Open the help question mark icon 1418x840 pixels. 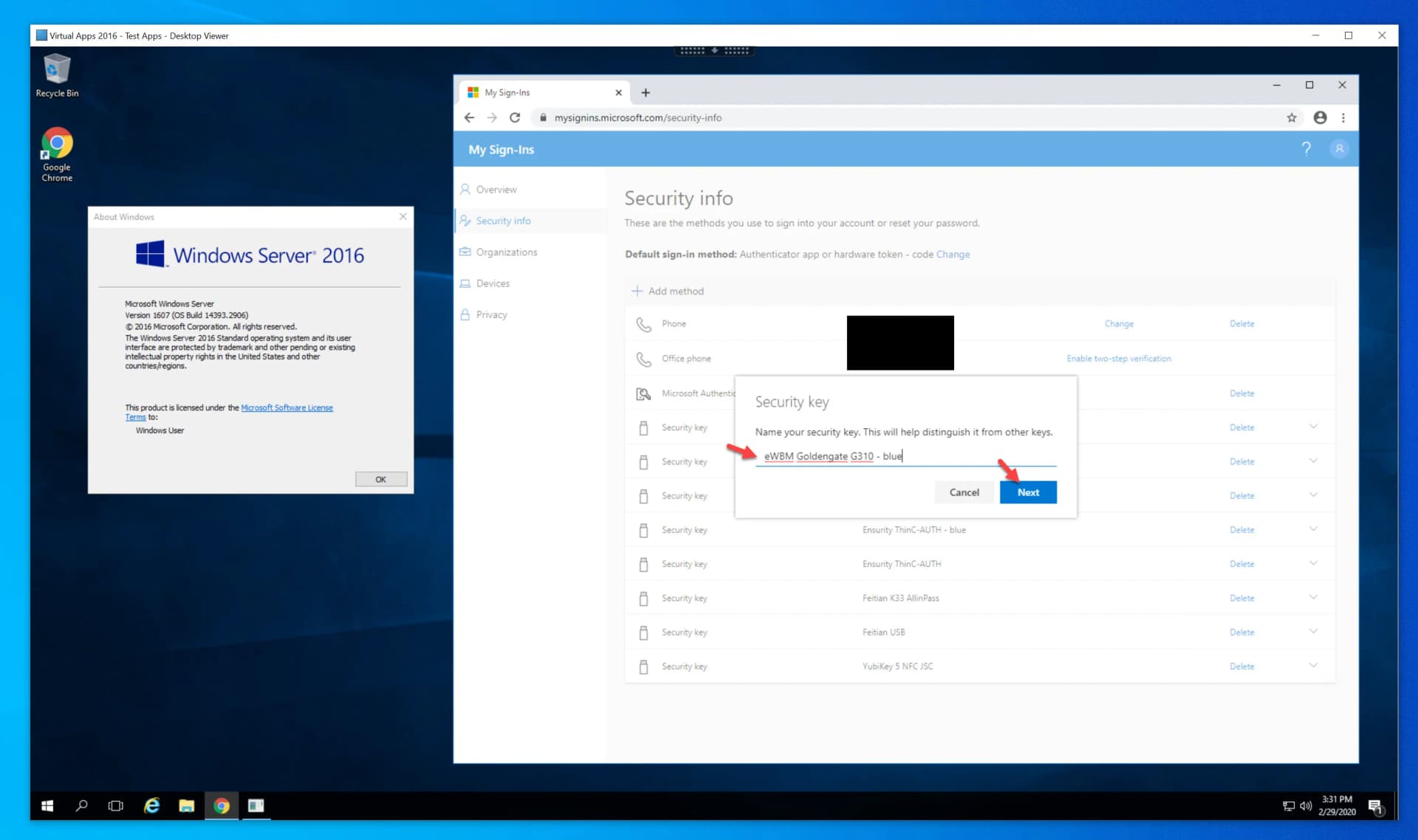[x=1306, y=149]
